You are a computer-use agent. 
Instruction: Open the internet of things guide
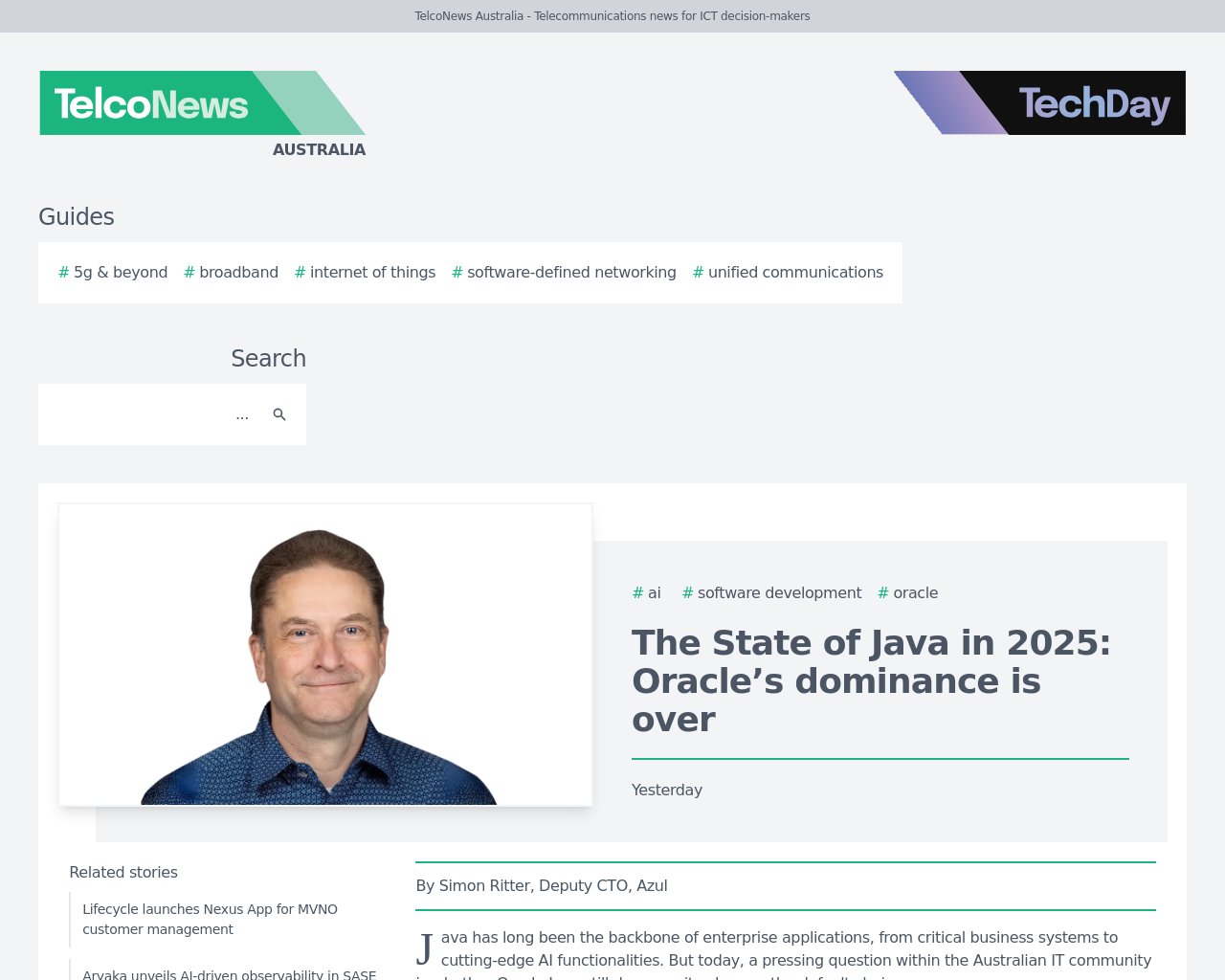click(x=372, y=272)
